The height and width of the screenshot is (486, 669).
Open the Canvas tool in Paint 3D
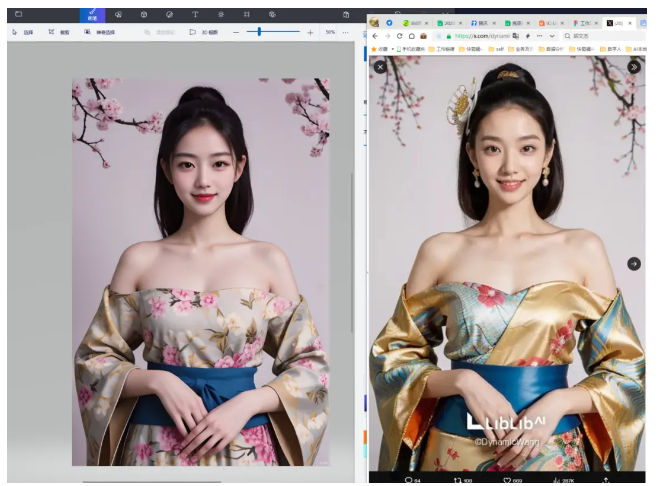[x=246, y=15]
